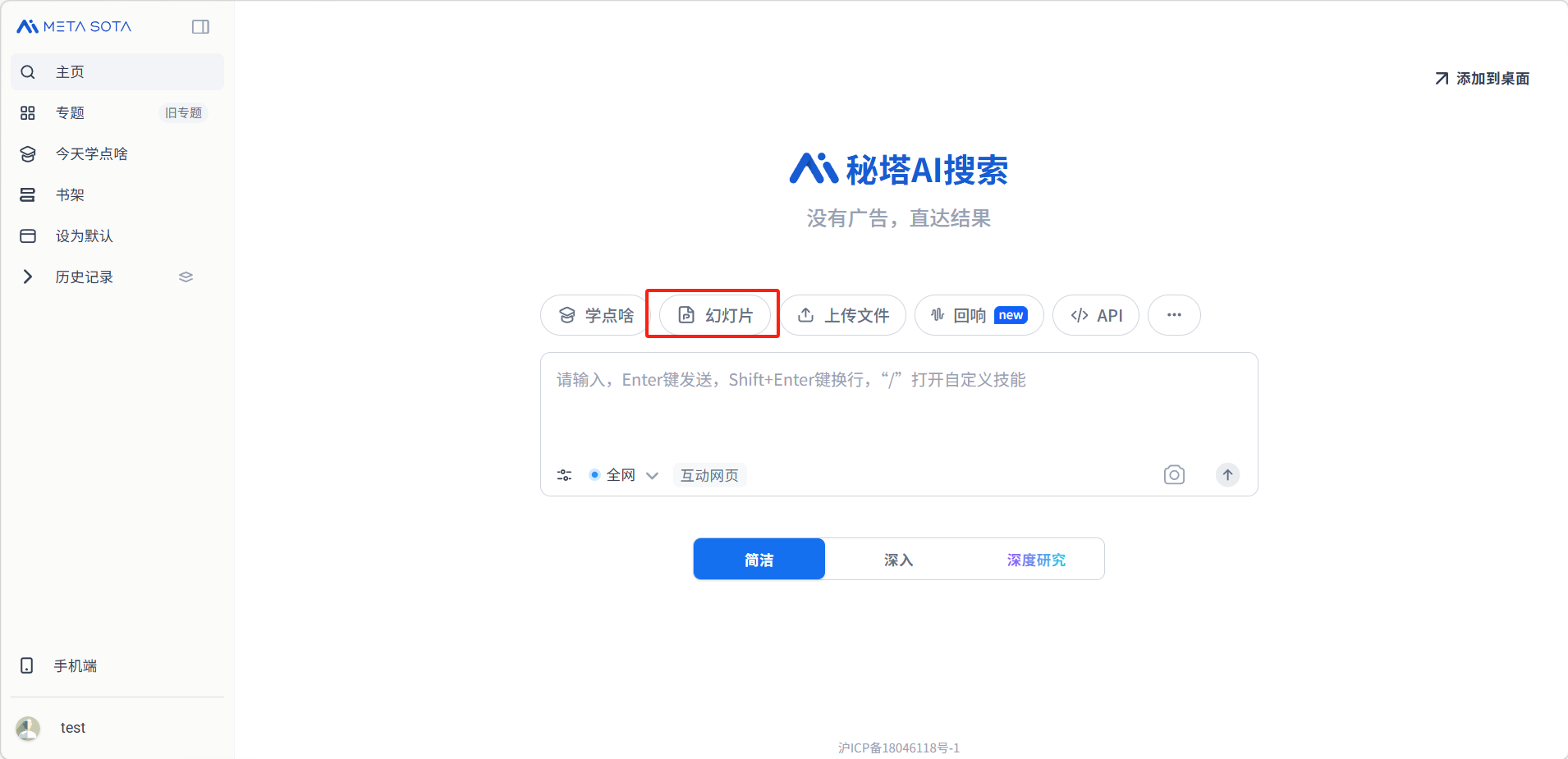Expand the 历史记录 section chevron
Screen dimensions: 1568x759
(x=28, y=277)
